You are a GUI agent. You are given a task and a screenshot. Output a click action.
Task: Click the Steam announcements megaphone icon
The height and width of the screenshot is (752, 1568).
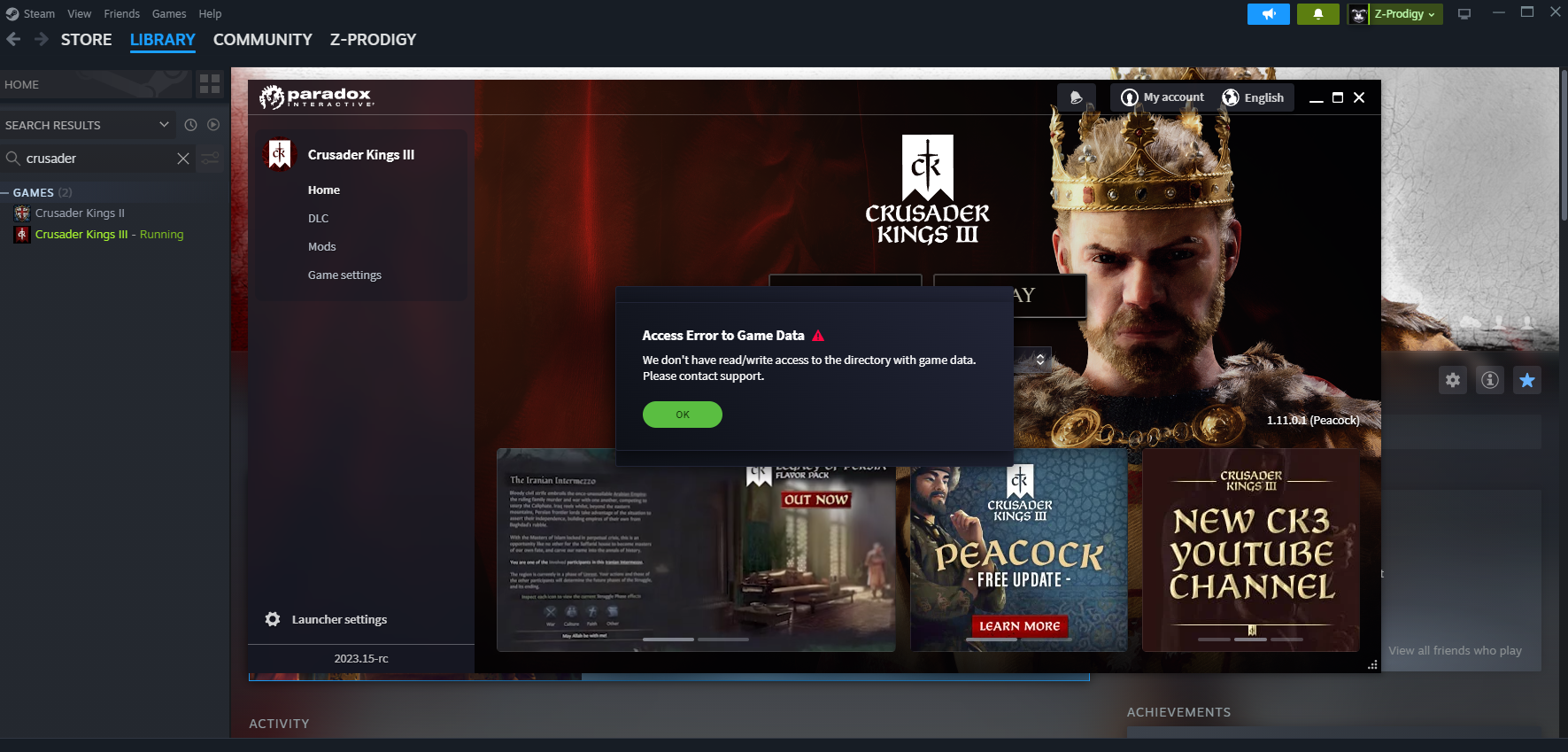tap(1268, 14)
